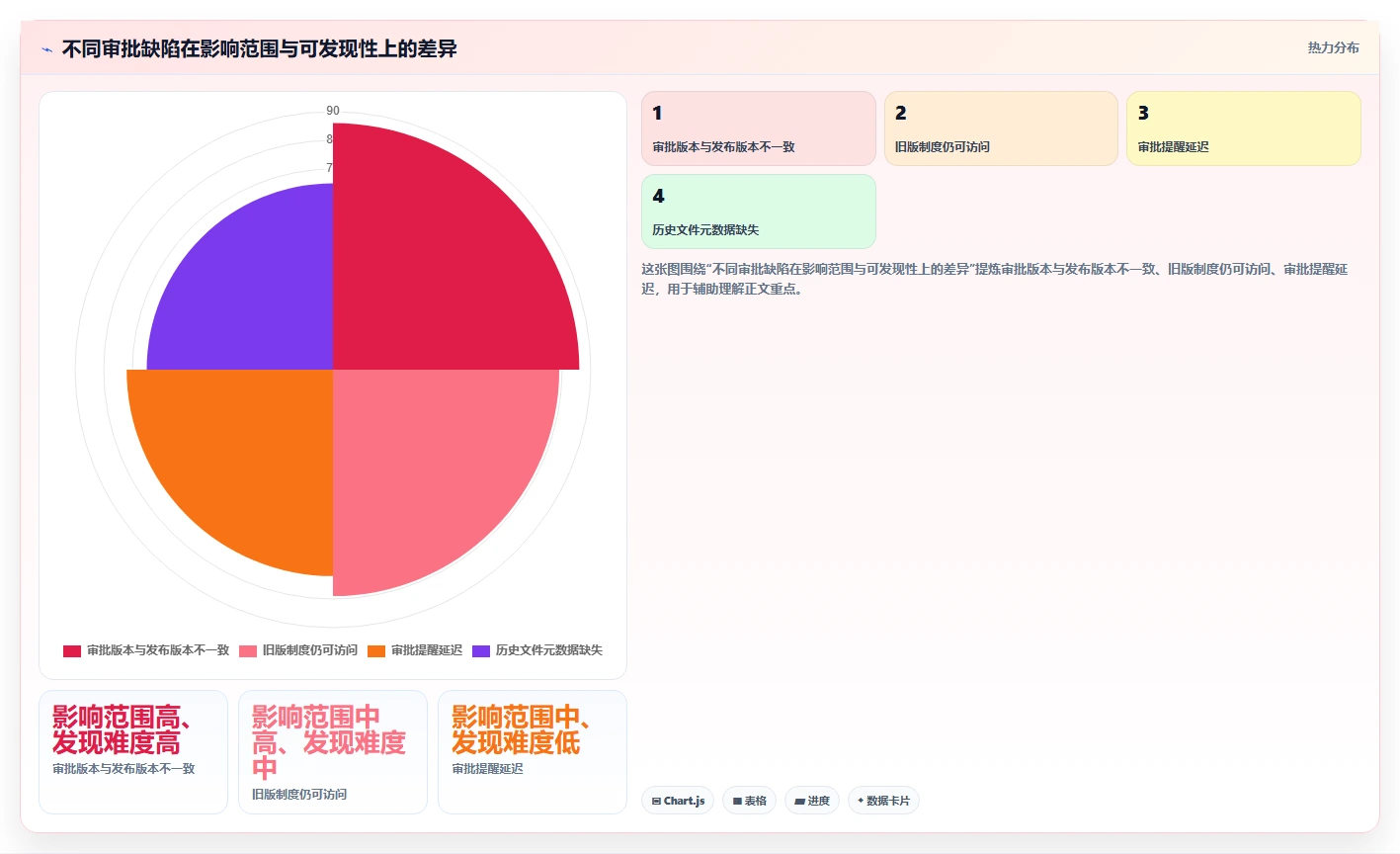Click the lightning icon beside the title

pos(47,49)
